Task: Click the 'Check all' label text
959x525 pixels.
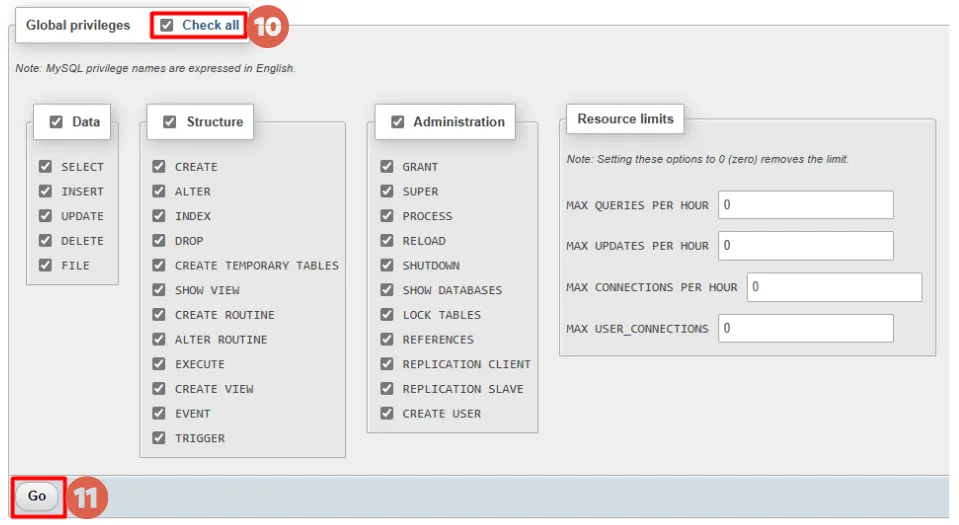Action: [210, 25]
